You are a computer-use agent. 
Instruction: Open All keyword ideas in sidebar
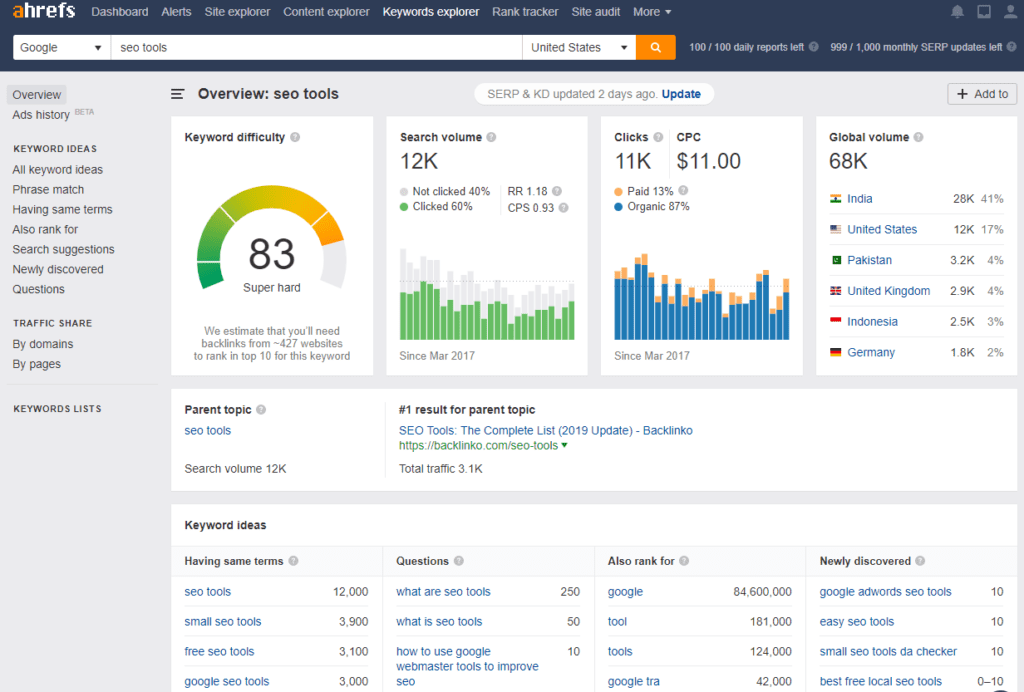point(57,170)
